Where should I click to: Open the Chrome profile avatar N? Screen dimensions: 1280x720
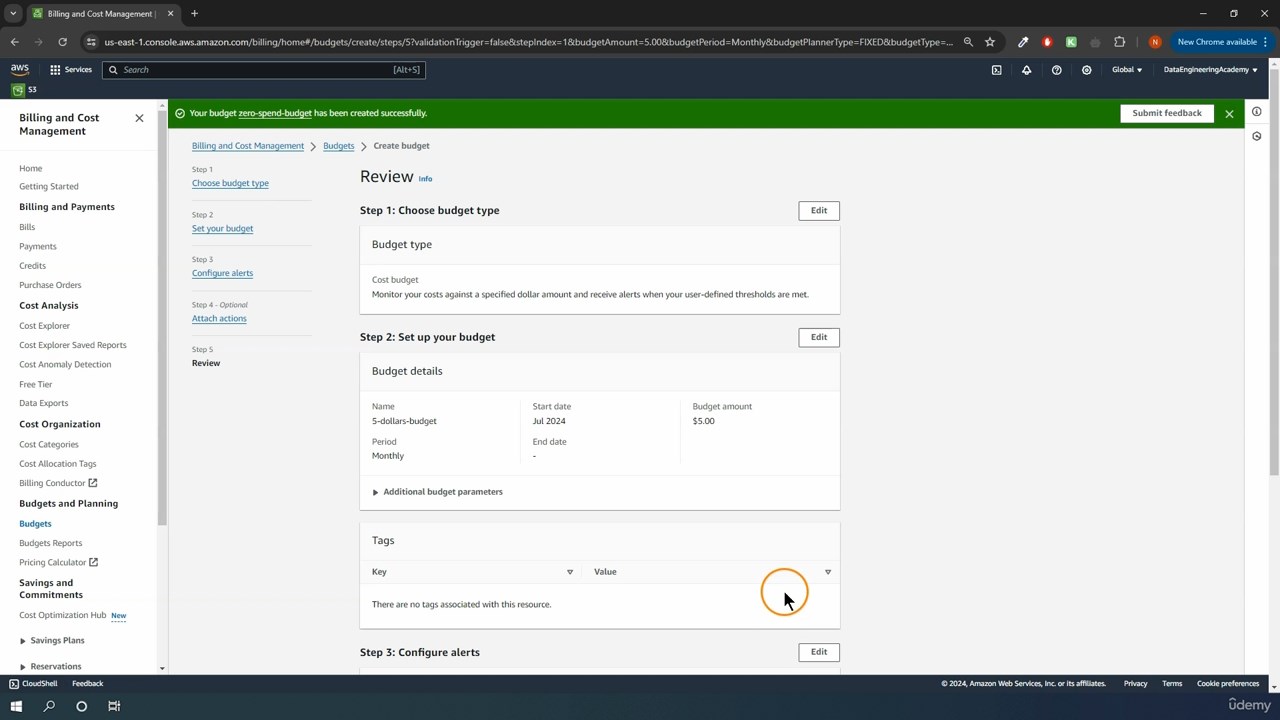click(x=1155, y=42)
